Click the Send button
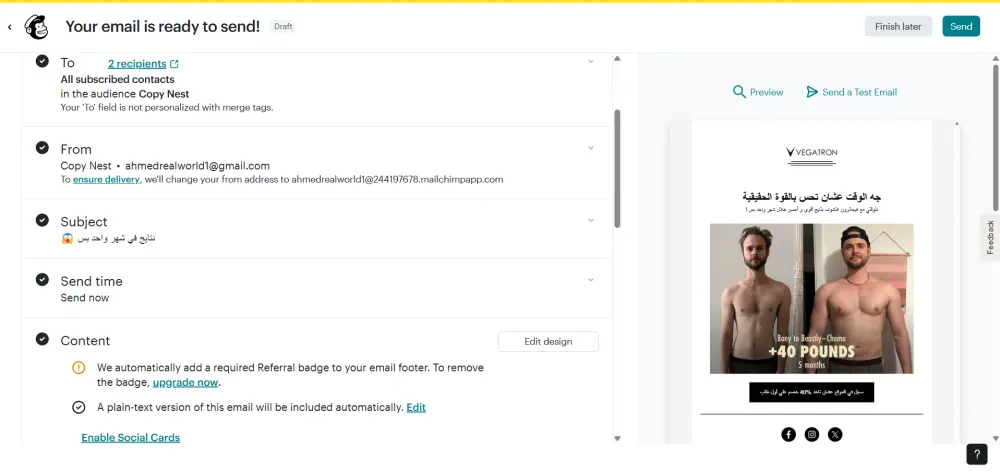The image size is (1000, 473). (x=960, y=26)
